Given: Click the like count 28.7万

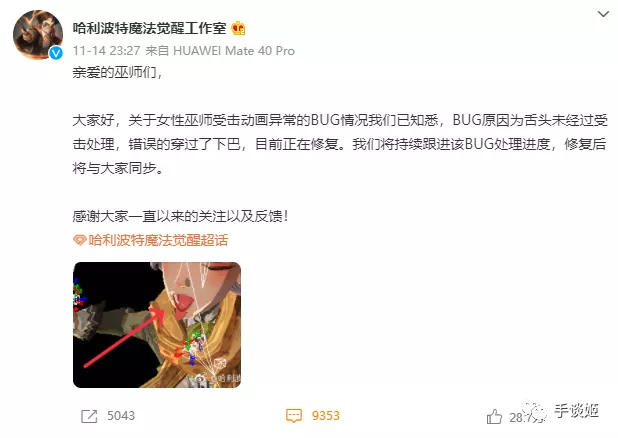Looking at the screenshot, I should [525, 417].
